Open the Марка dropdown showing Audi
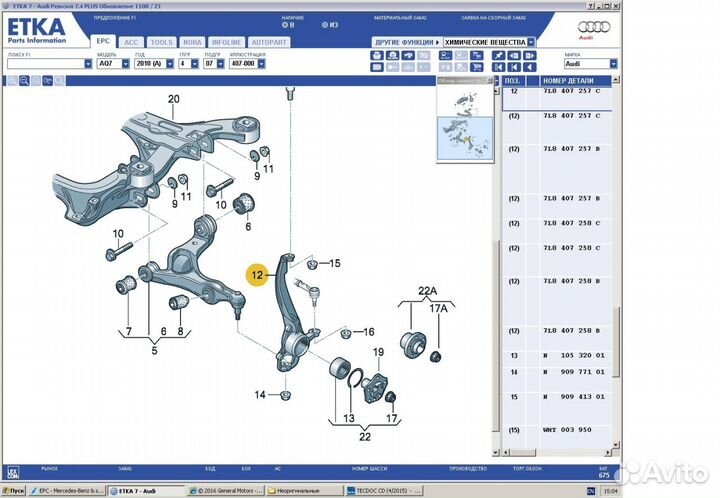 [590, 63]
